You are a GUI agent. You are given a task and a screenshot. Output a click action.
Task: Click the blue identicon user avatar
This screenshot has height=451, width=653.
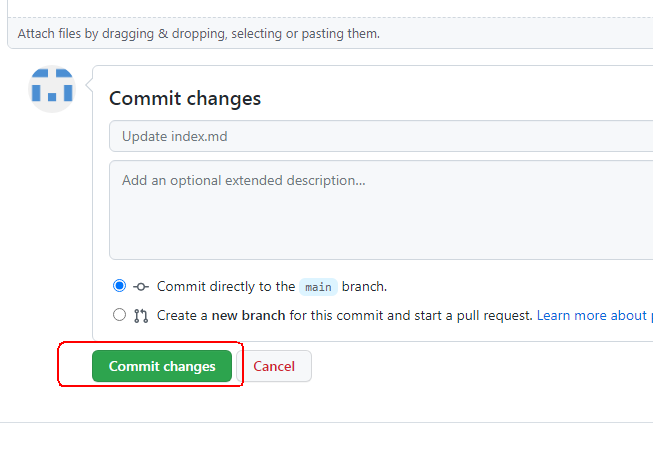point(52,89)
